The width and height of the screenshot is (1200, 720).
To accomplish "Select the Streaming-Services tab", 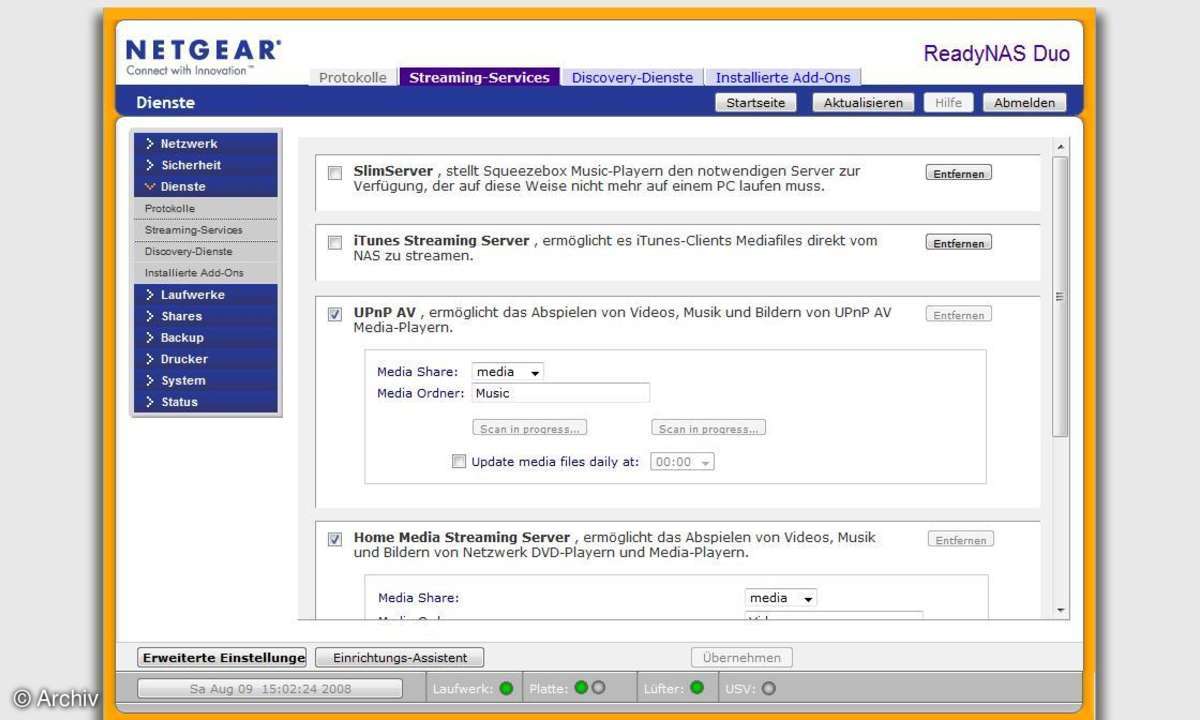I will tap(479, 77).
